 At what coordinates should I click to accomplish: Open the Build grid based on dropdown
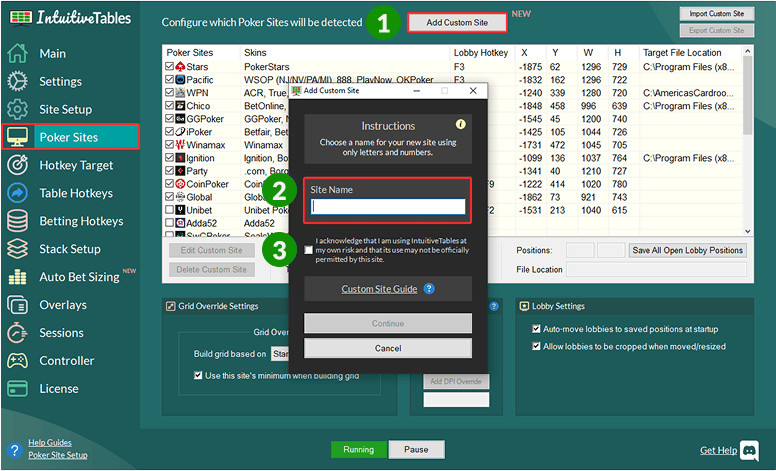click(280, 354)
